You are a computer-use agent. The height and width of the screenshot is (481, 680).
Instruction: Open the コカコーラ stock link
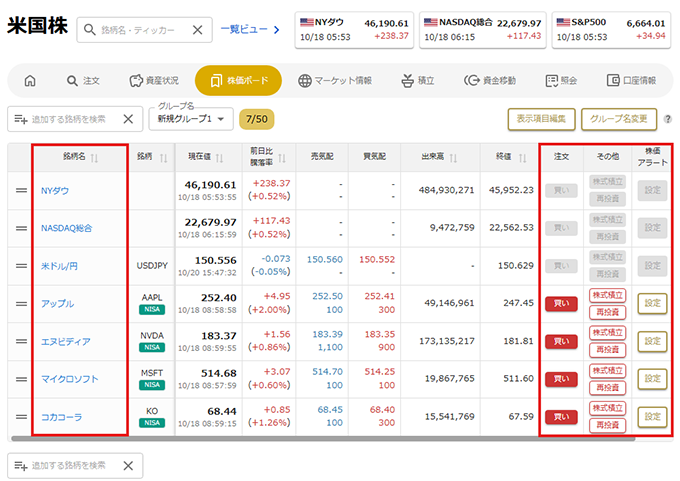click(61, 417)
